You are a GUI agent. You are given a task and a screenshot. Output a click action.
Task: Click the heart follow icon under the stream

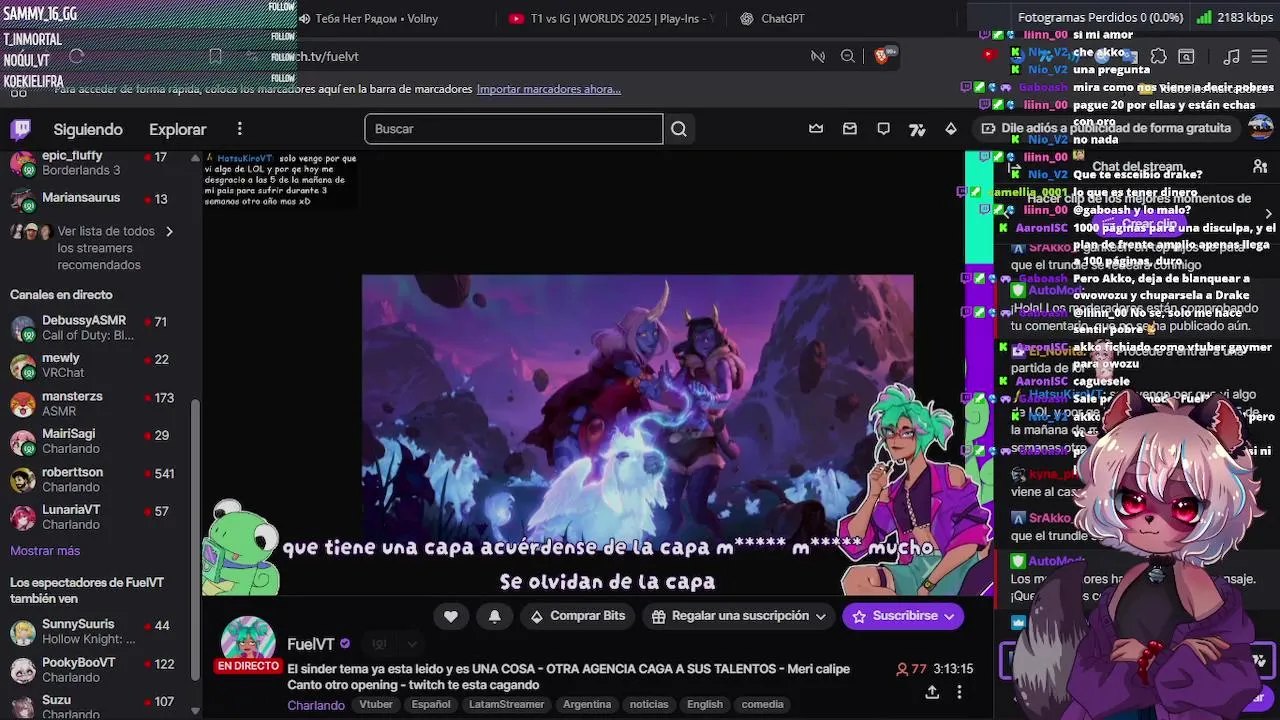[451, 616]
